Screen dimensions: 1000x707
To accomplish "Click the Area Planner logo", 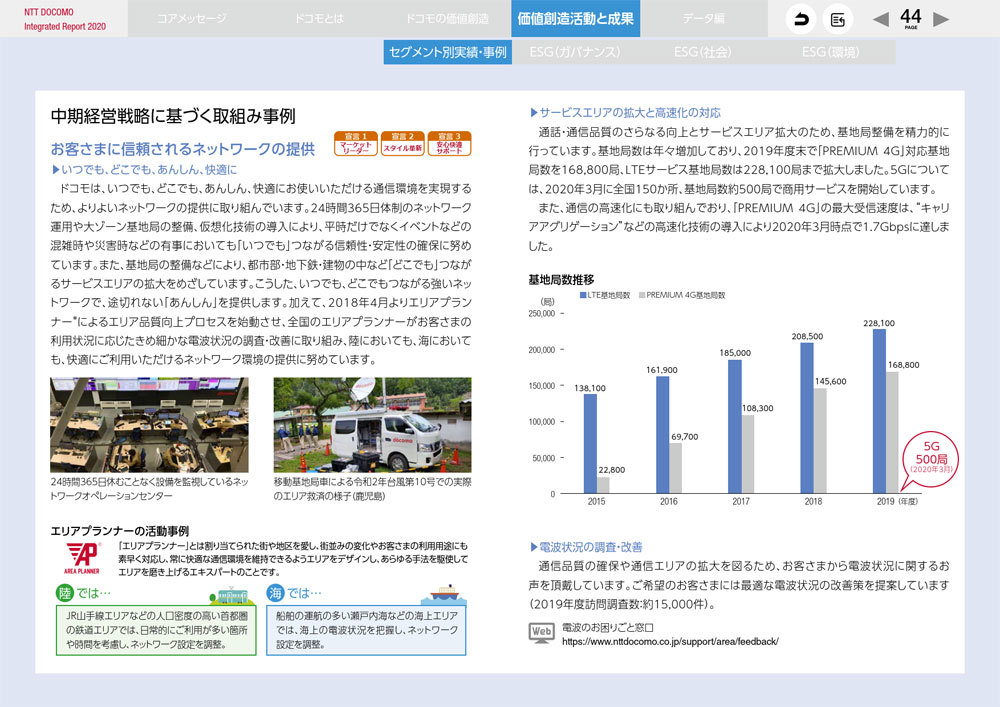I will tap(82, 555).
